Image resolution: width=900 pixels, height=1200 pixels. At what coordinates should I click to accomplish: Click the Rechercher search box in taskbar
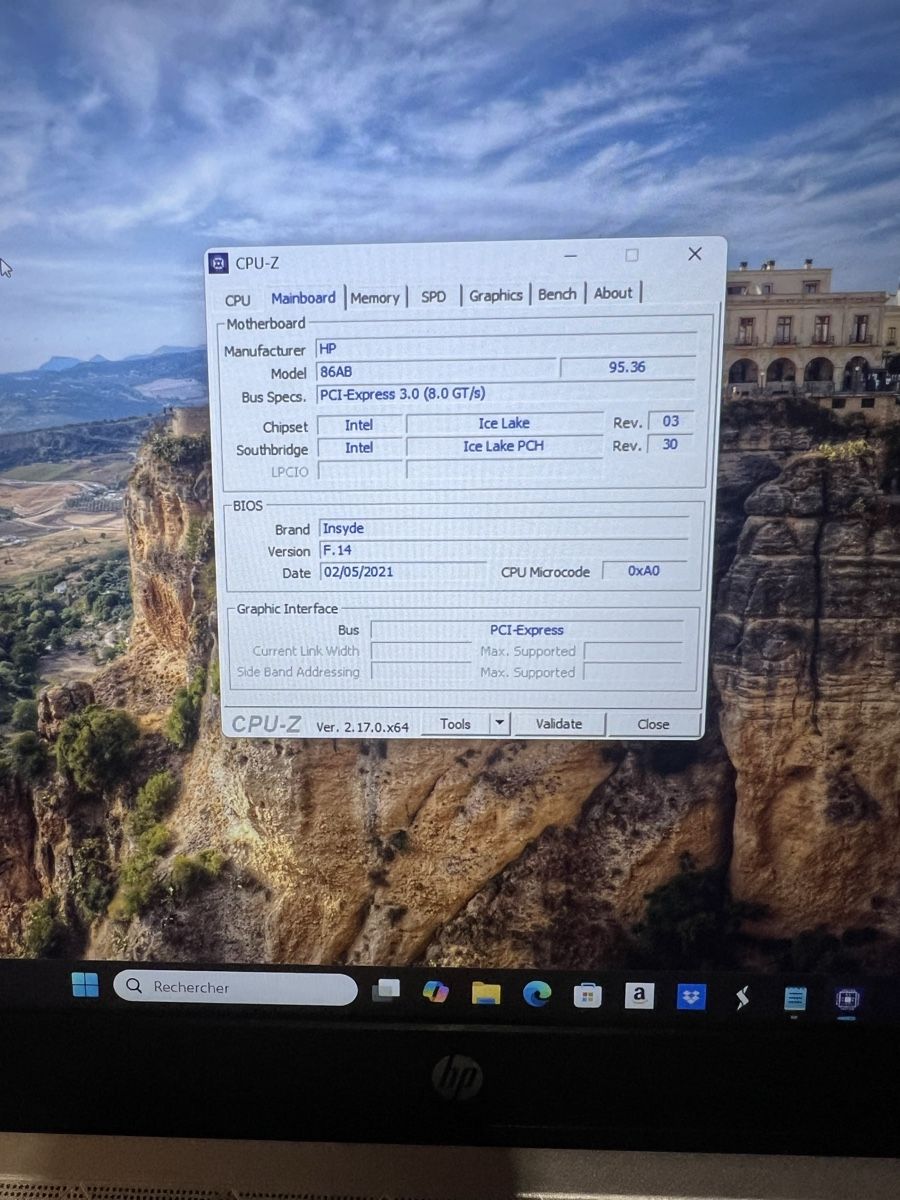coord(235,988)
